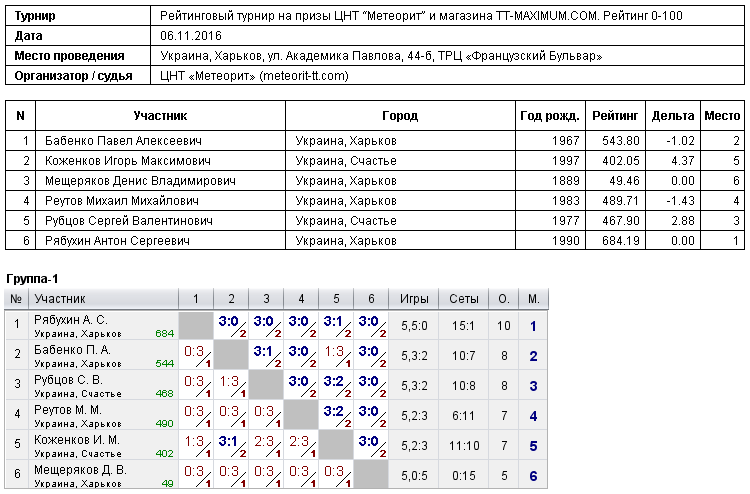Click the "Игры" header in group table
The image size is (750, 494).
coord(414,299)
